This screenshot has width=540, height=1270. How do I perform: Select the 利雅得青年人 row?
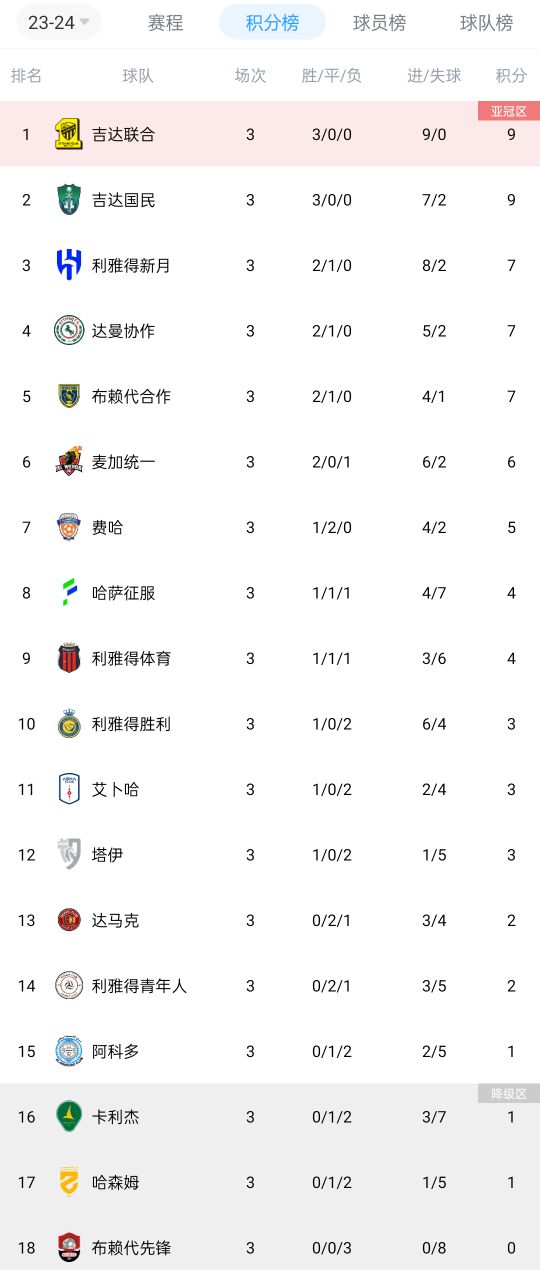click(270, 986)
